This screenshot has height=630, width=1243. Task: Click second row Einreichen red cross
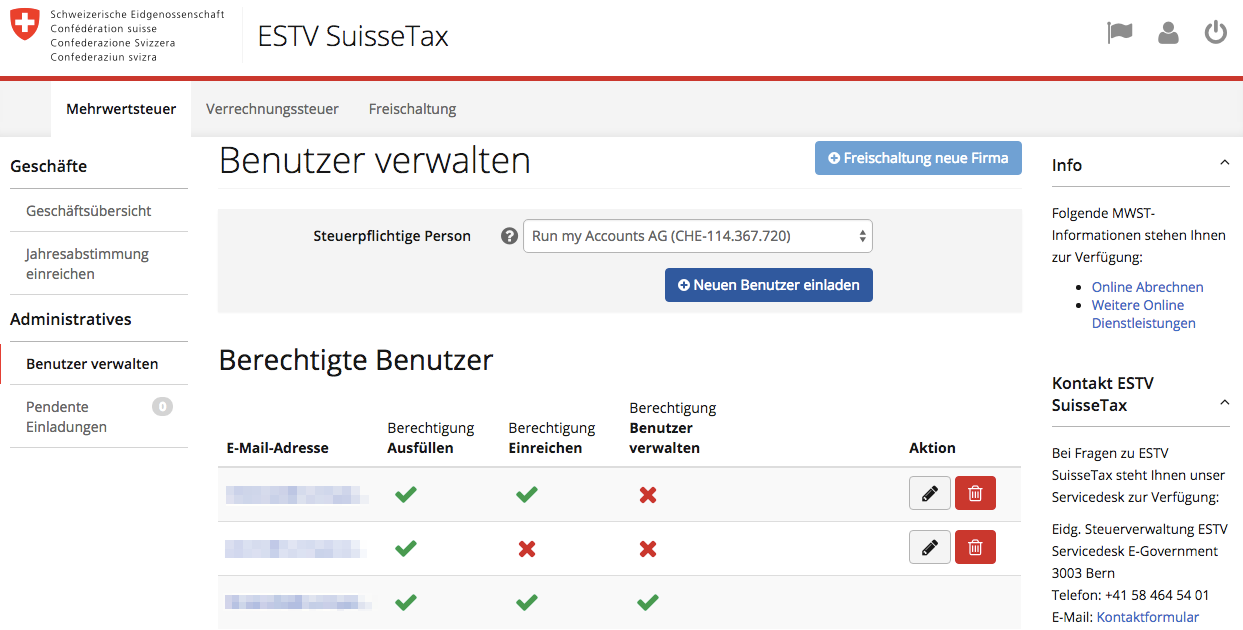click(x=527, y=549)
